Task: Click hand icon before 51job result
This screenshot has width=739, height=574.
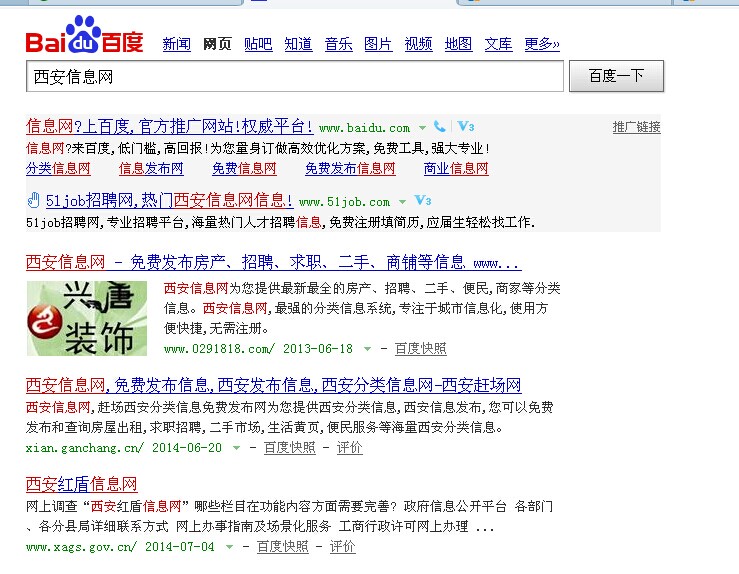Action: pyautogui.click(x=33, y=200)
